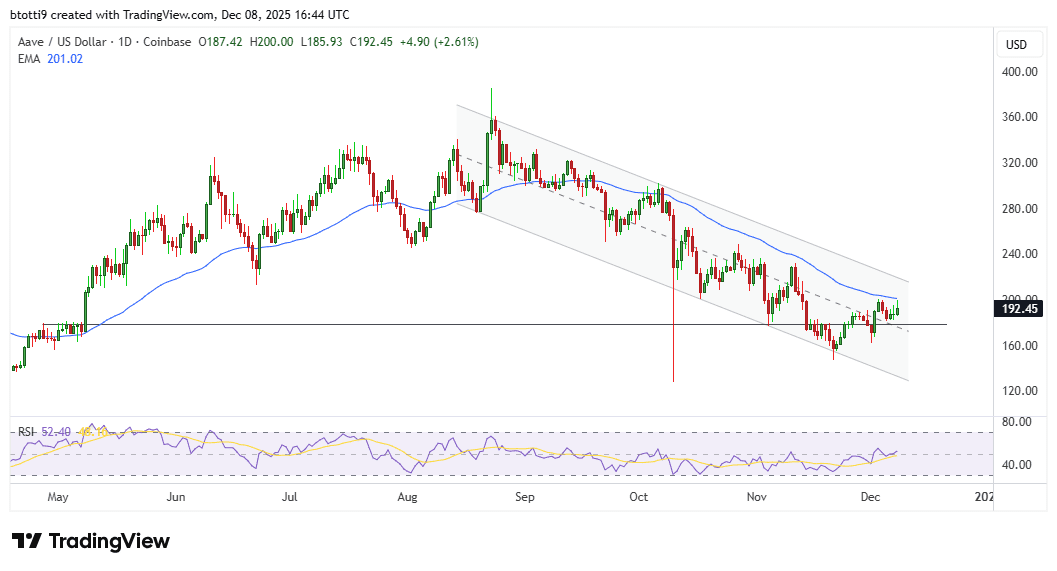Click the 1D timeframe in chart title

click(x=125, y=42)
